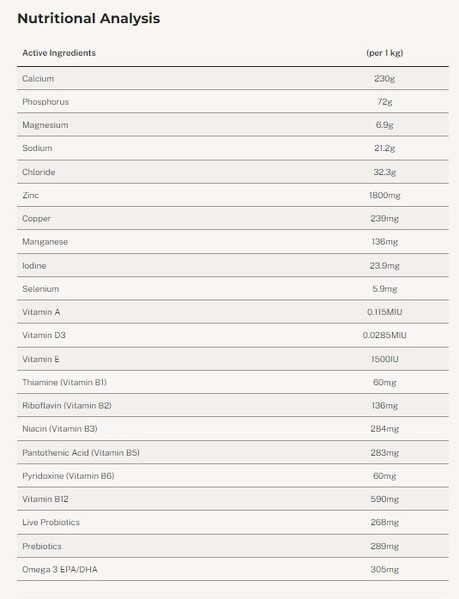Select the Pantothenic Acid (Vitamin B5) row
Screen dimensions: 459x599
coord(233,452)
